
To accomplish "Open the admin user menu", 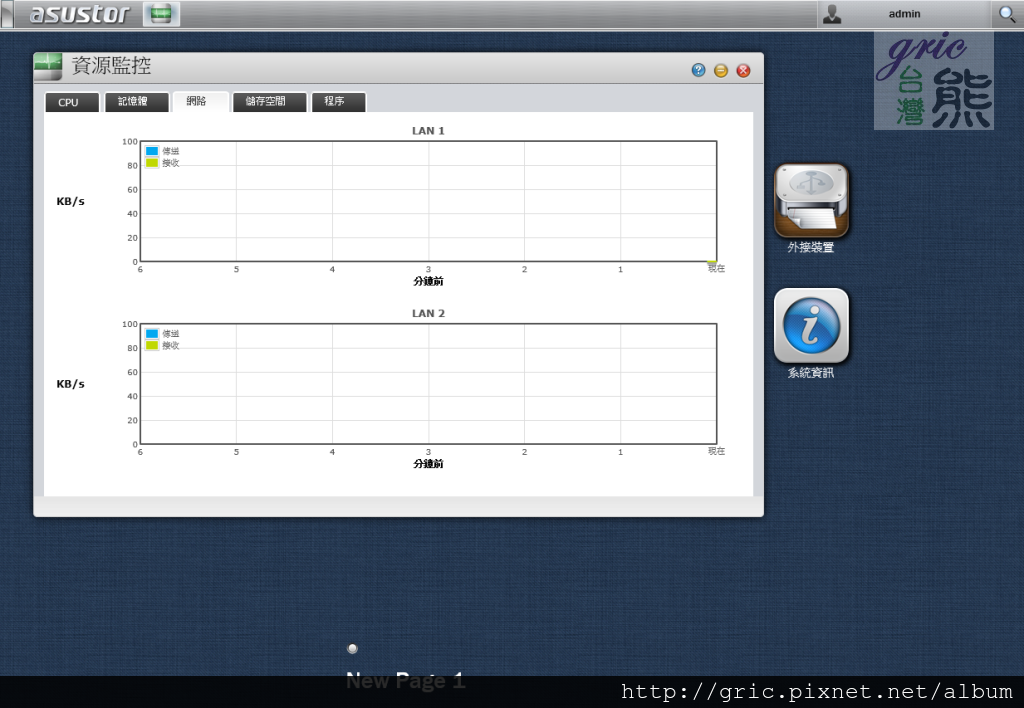I will tap(904, 14).
